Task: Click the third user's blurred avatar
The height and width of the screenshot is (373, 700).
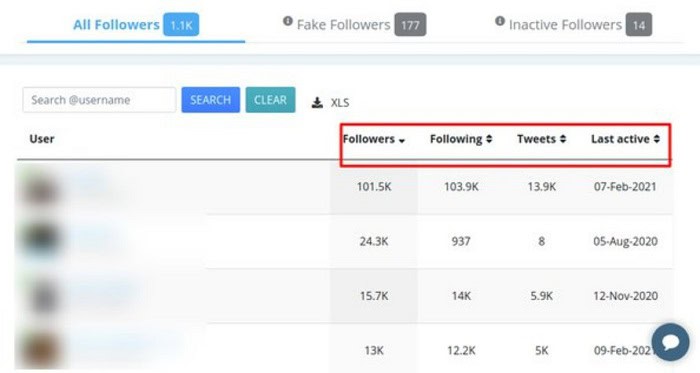Action: point(42,296)
